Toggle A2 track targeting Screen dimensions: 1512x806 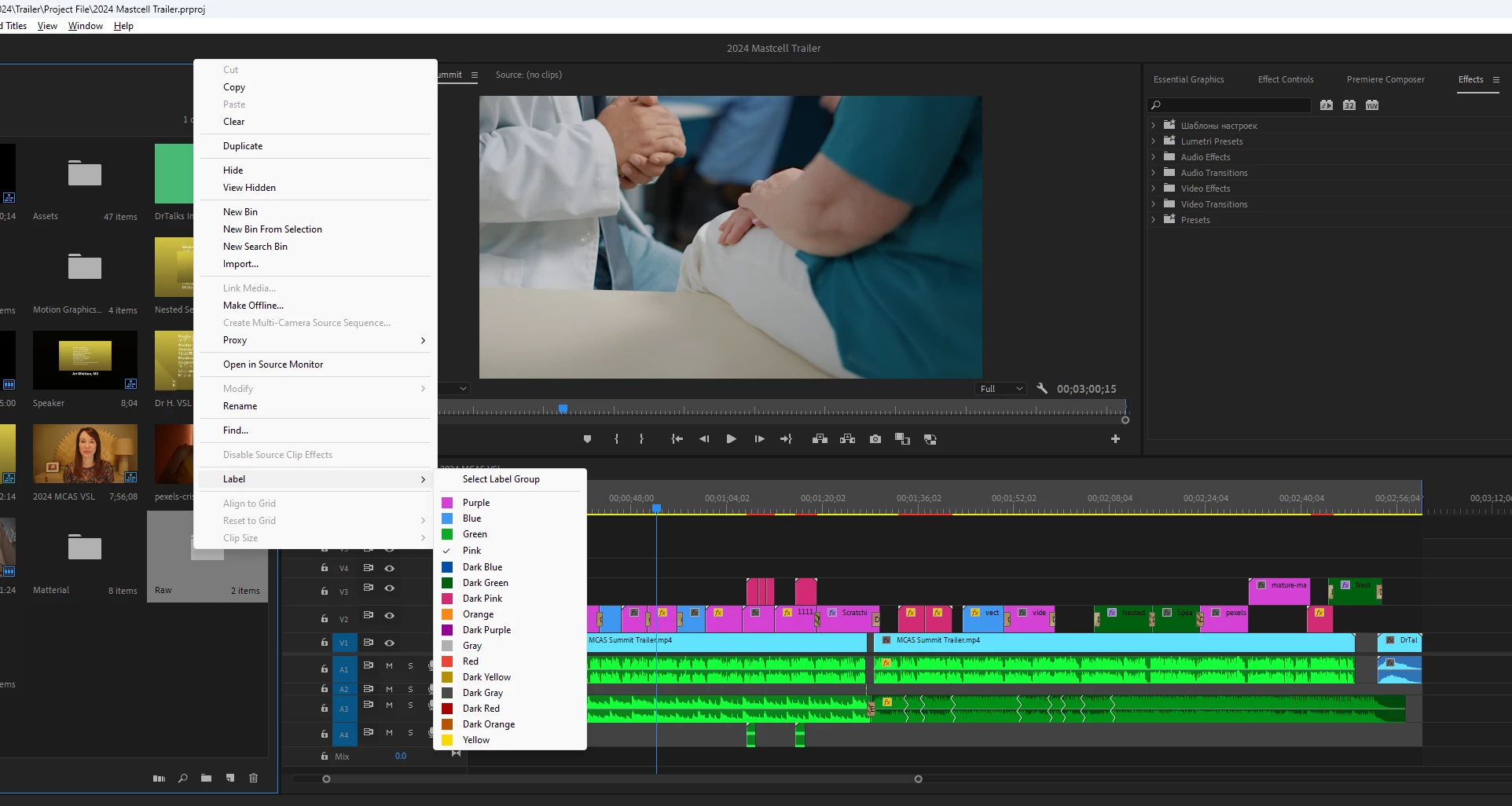pyautogui.click(x=344, y=689)
